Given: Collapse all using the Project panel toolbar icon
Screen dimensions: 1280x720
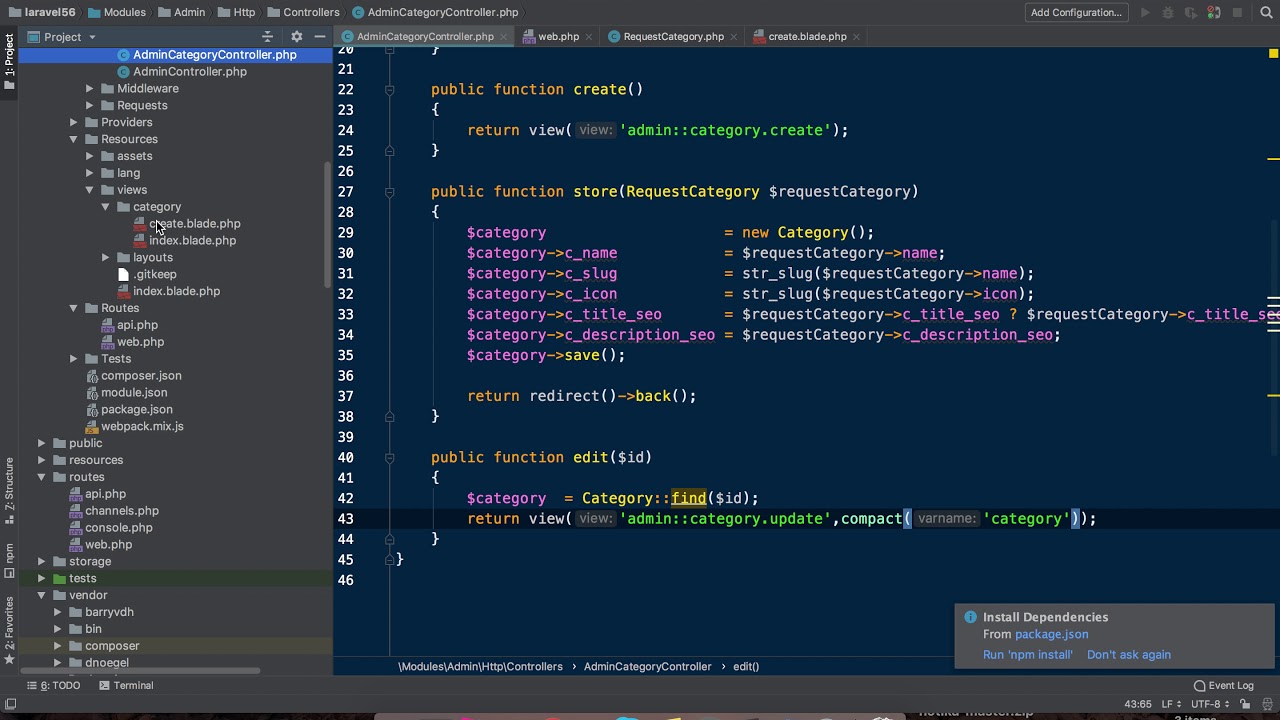Looking at the screenshot, I should click(x=267, y=36).
